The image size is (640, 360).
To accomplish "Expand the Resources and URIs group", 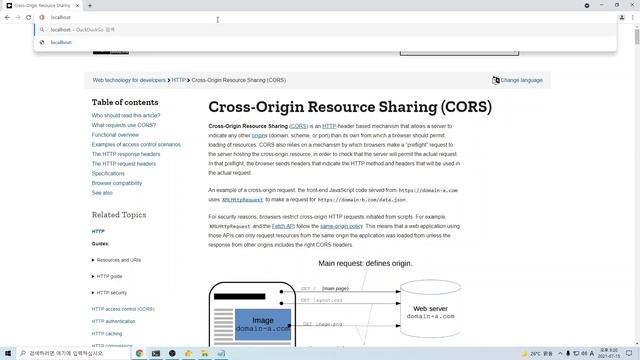I will 116,260.
